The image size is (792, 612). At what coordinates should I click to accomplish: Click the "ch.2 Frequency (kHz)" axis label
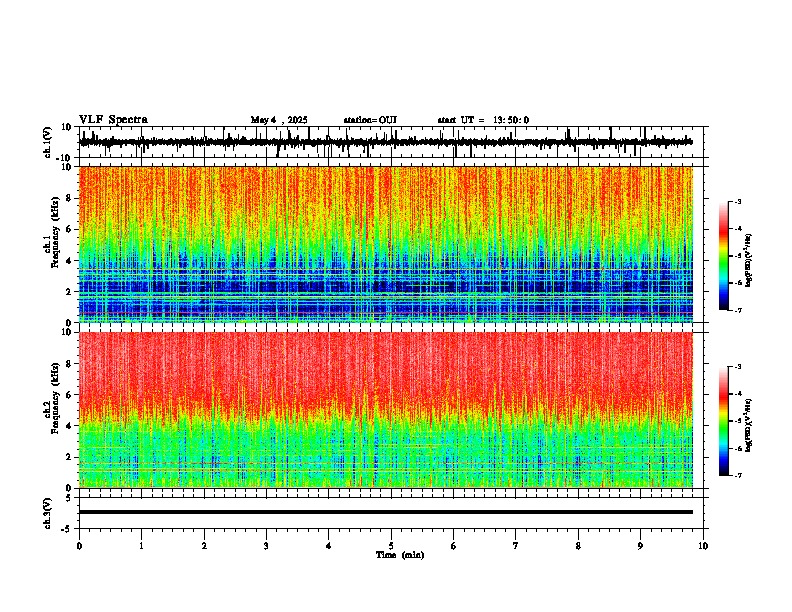52,398
